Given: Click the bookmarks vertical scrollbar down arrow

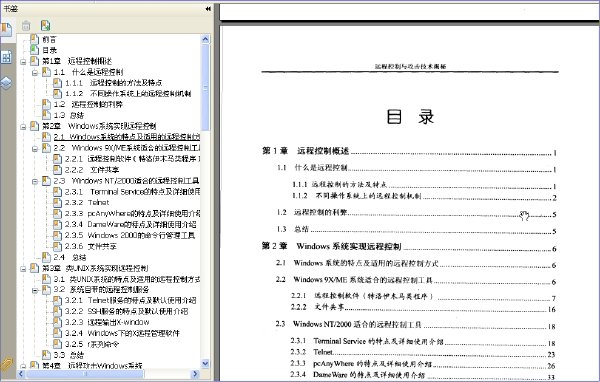Looking at the screenshot, I should [205, 363].
